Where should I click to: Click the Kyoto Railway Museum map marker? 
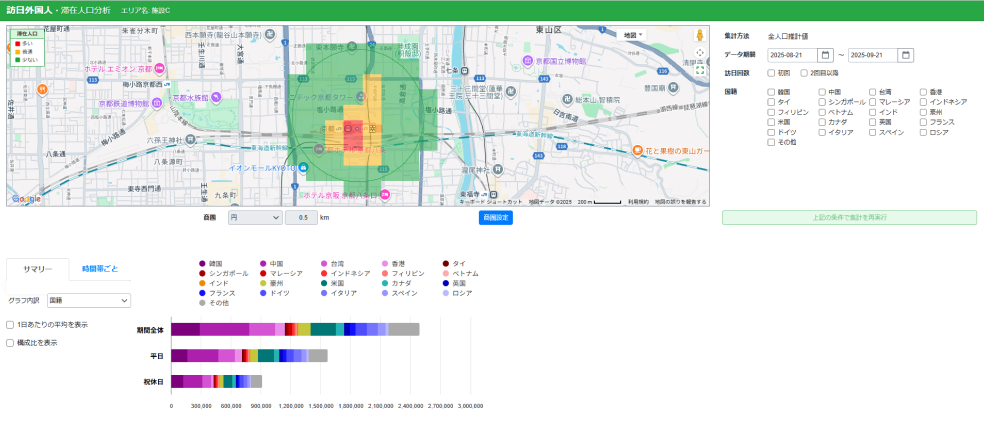pos(158,102)
